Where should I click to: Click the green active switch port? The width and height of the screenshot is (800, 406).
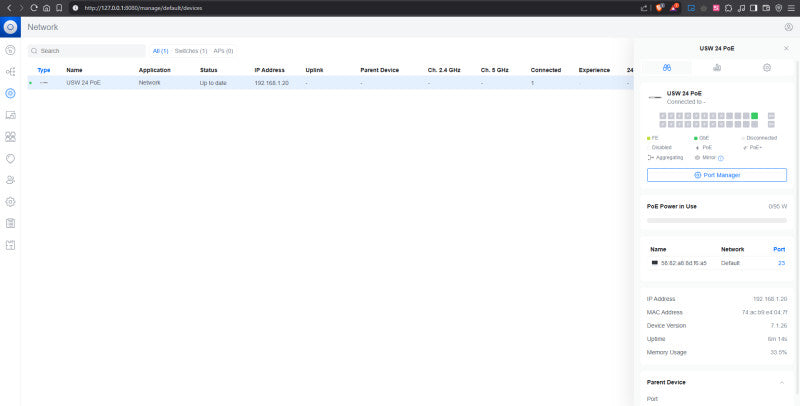click(754, 116)
